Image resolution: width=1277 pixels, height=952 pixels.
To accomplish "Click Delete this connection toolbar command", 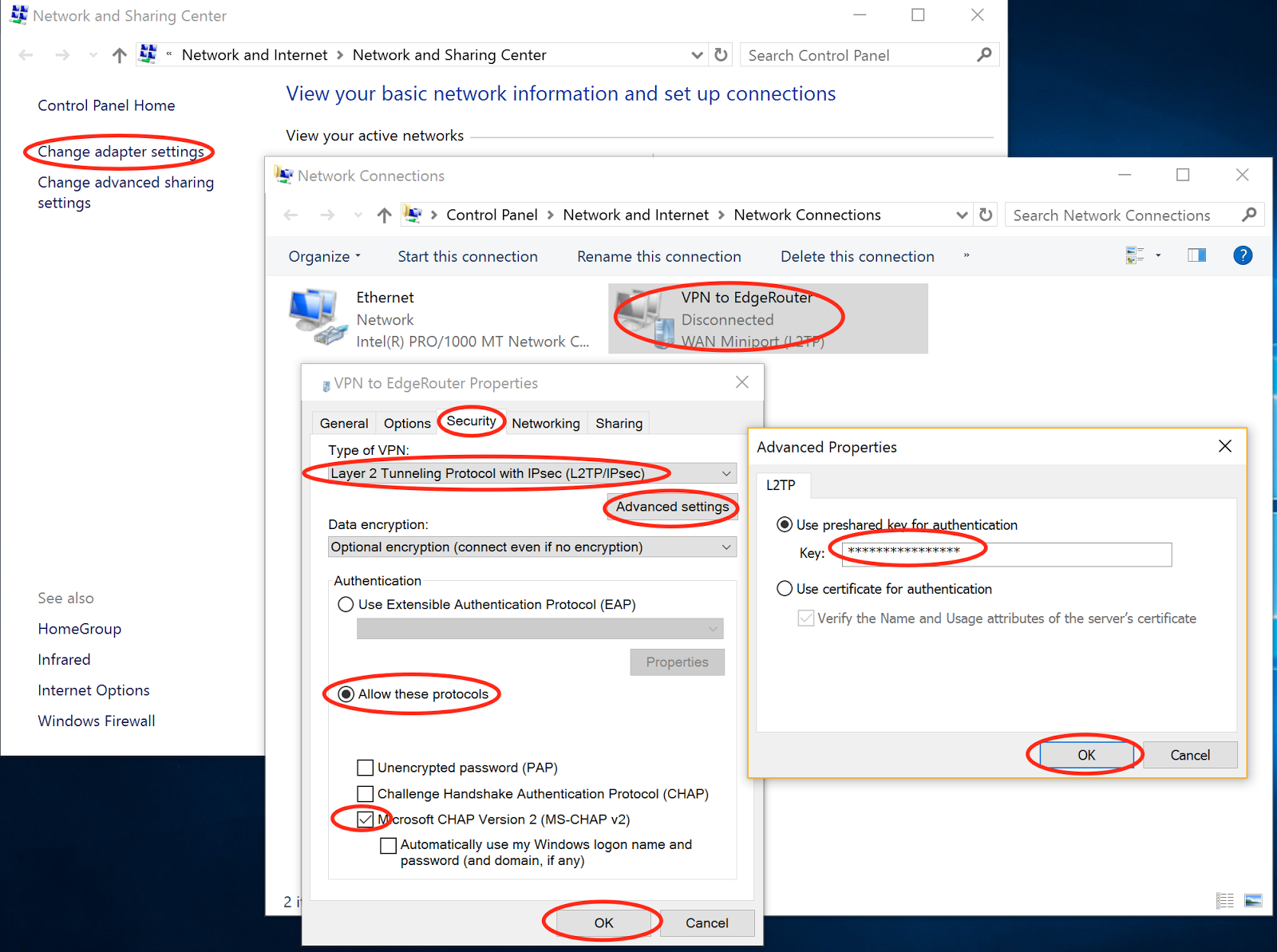I will click(857, 256).
